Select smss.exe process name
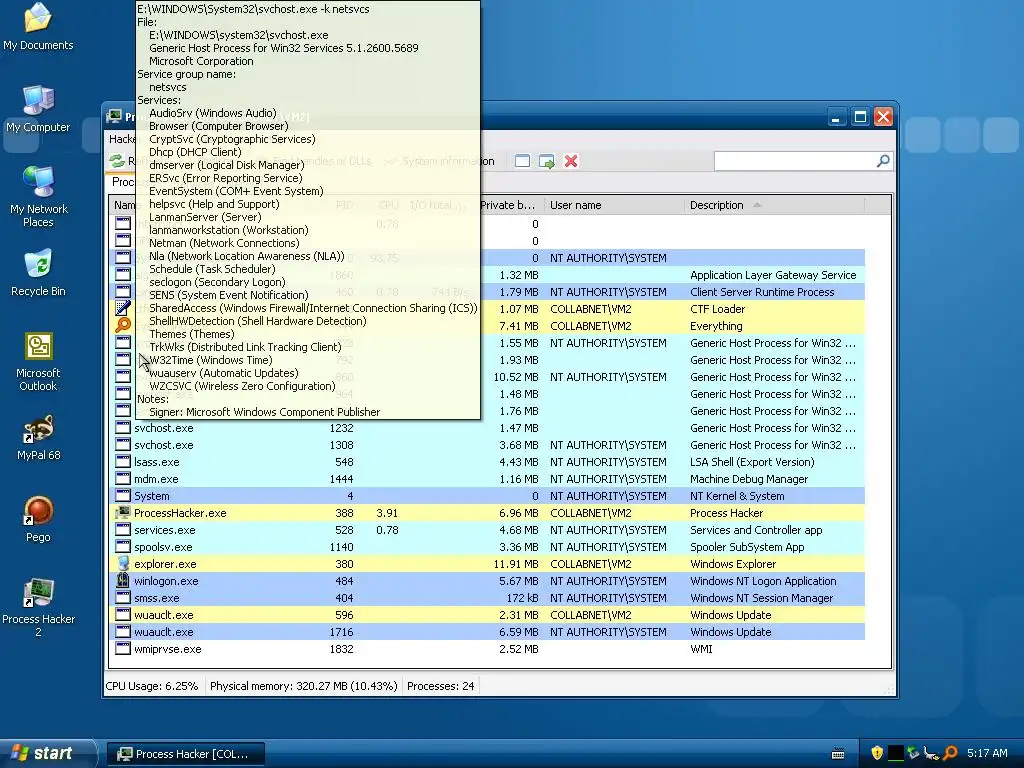The image size is (1024, 768). (157, 598)
